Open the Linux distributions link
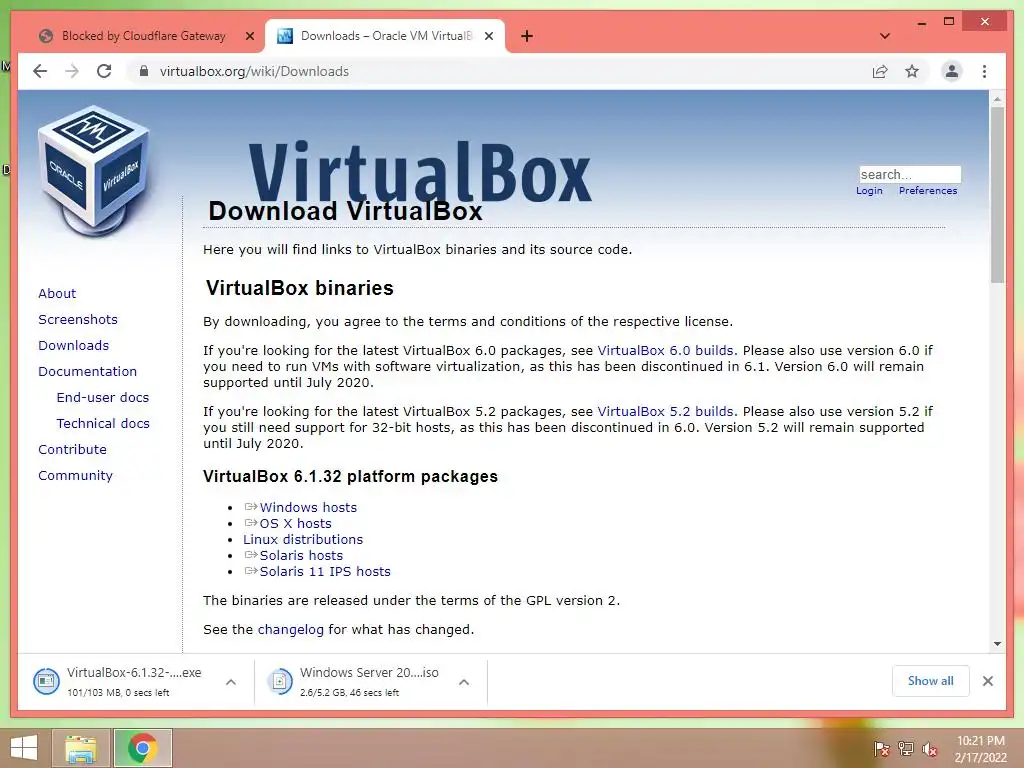 [x=303, y=539]
